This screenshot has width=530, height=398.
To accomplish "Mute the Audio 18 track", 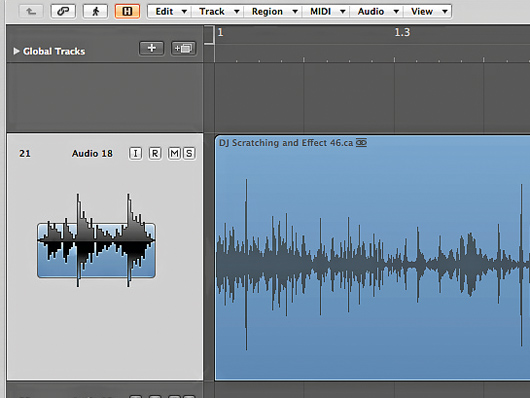I will (x=174, y=154).
